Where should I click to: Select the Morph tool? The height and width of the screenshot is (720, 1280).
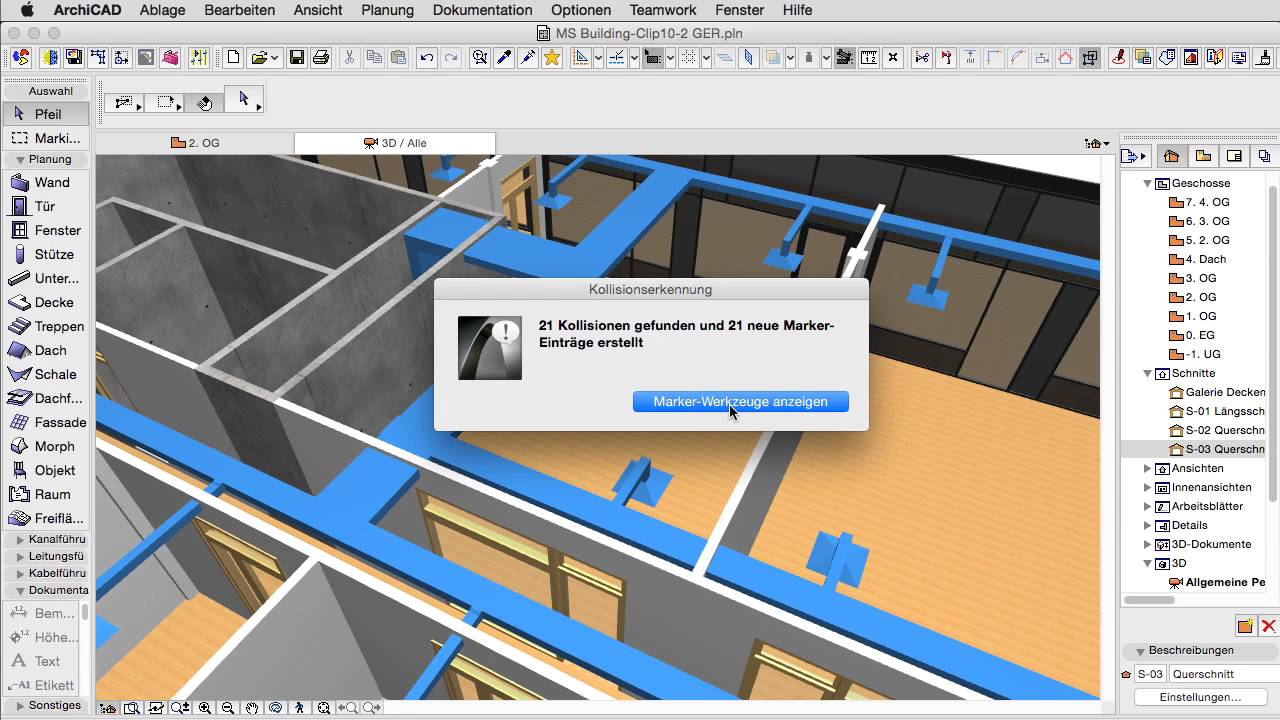[46, 446]
